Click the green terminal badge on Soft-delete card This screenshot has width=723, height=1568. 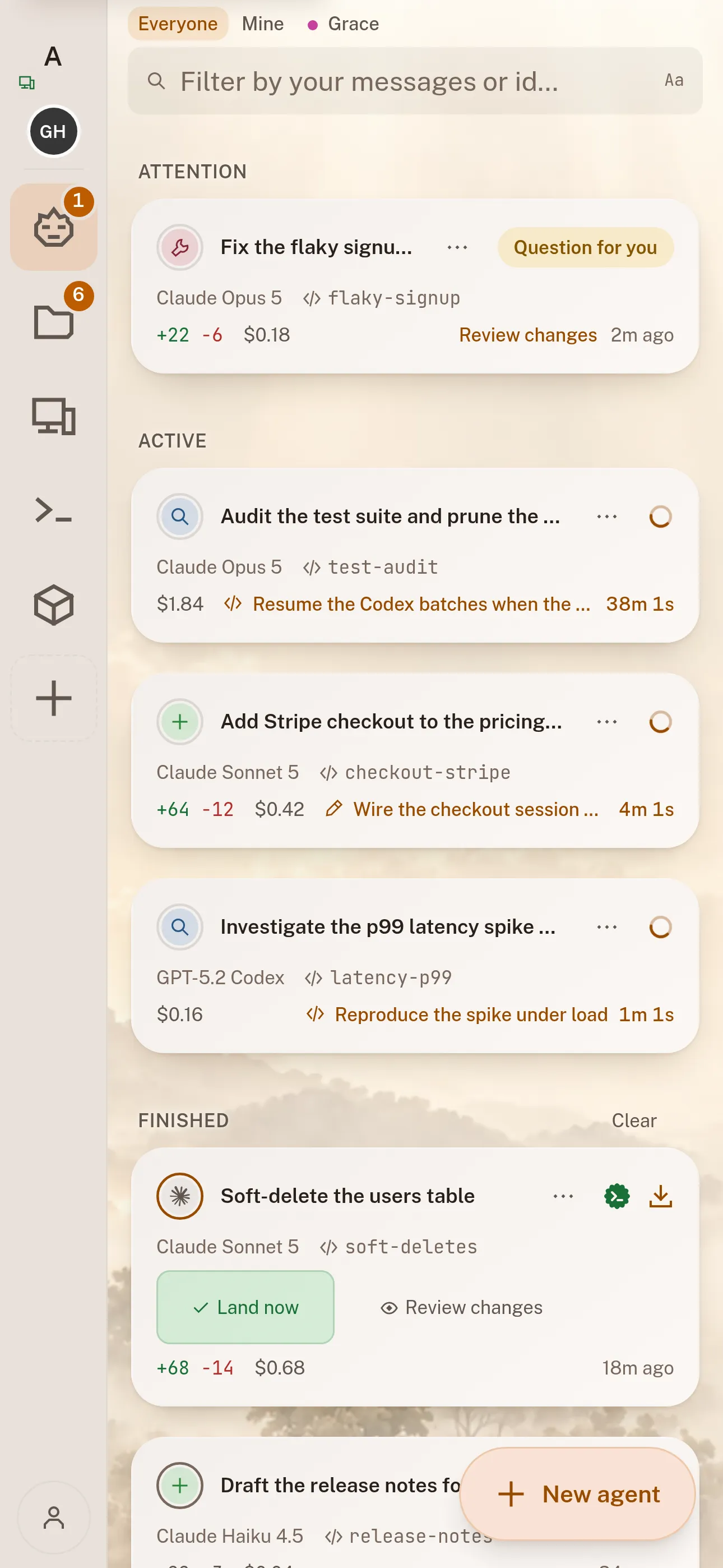click(617, 1196)
